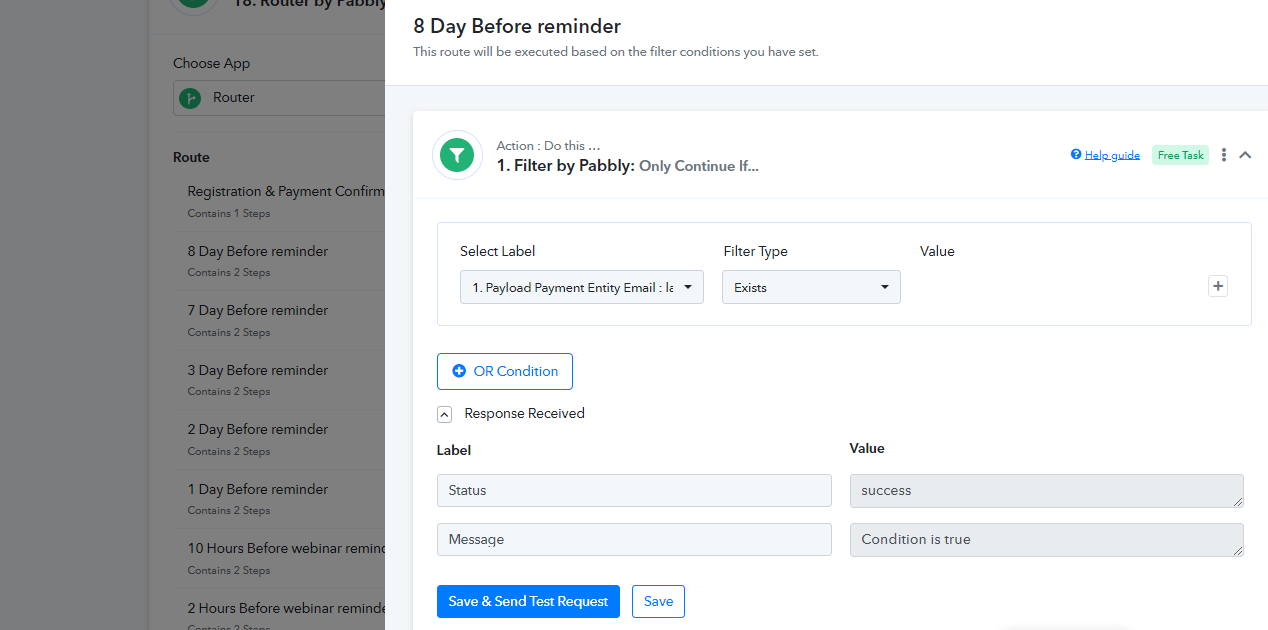
Task: Click the Save button
Action: pyautogui.click(x=658, y=602)
